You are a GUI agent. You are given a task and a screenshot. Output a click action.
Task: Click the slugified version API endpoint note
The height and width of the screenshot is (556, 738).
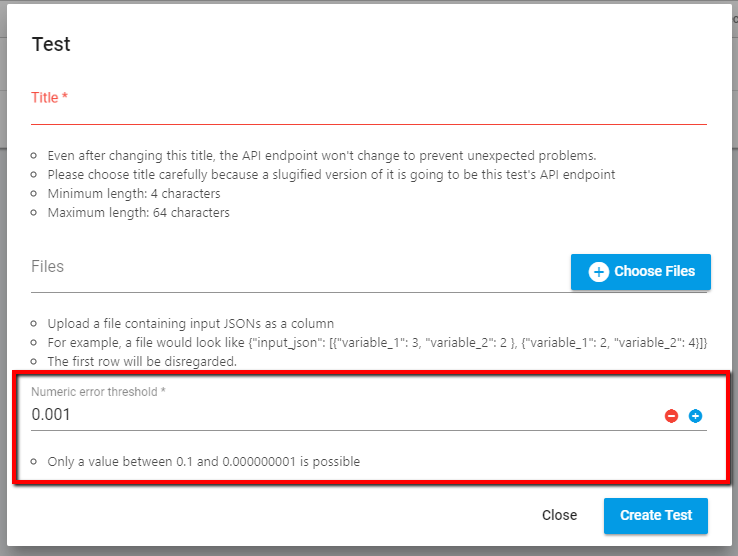click(331, 175)
